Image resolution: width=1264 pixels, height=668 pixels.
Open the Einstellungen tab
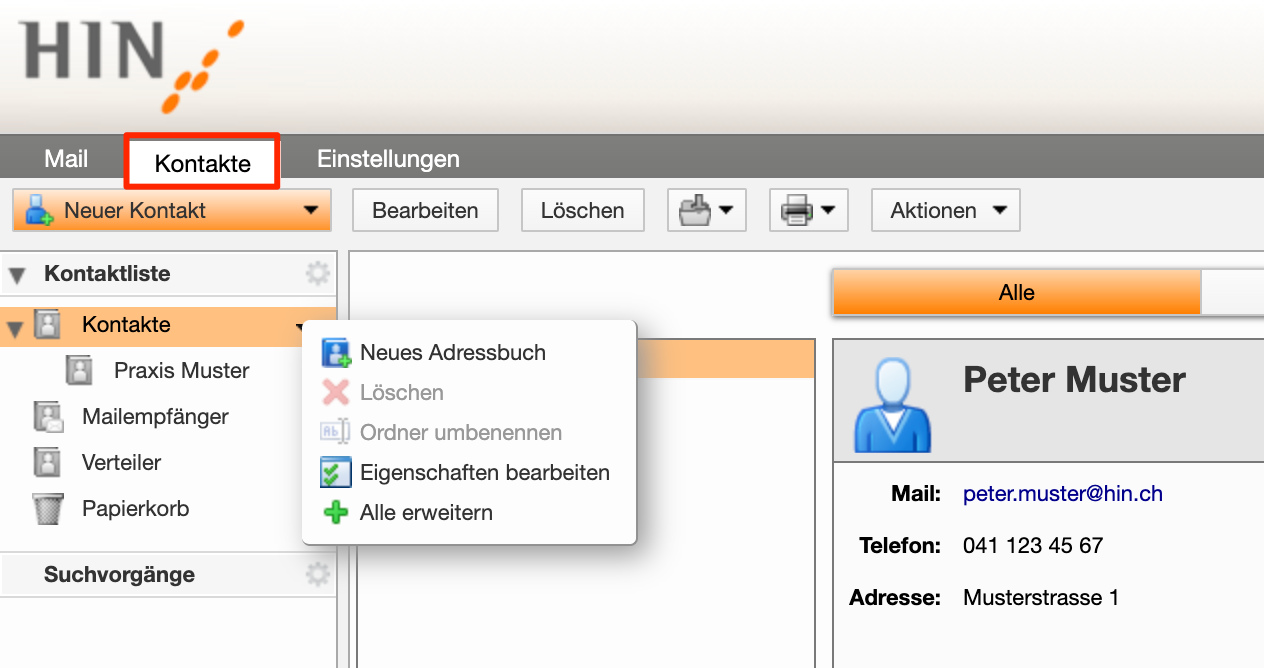388,159
